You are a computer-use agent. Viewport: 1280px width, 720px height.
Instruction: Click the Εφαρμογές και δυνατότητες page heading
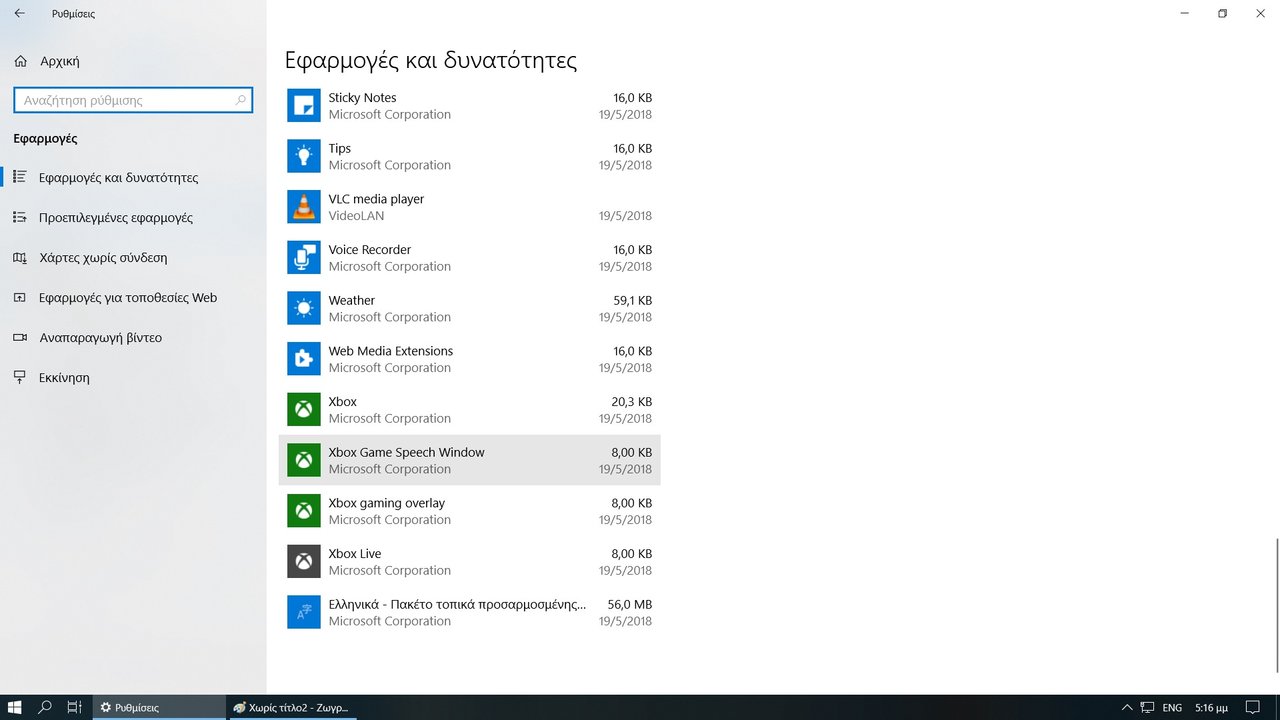click(431, 60)
